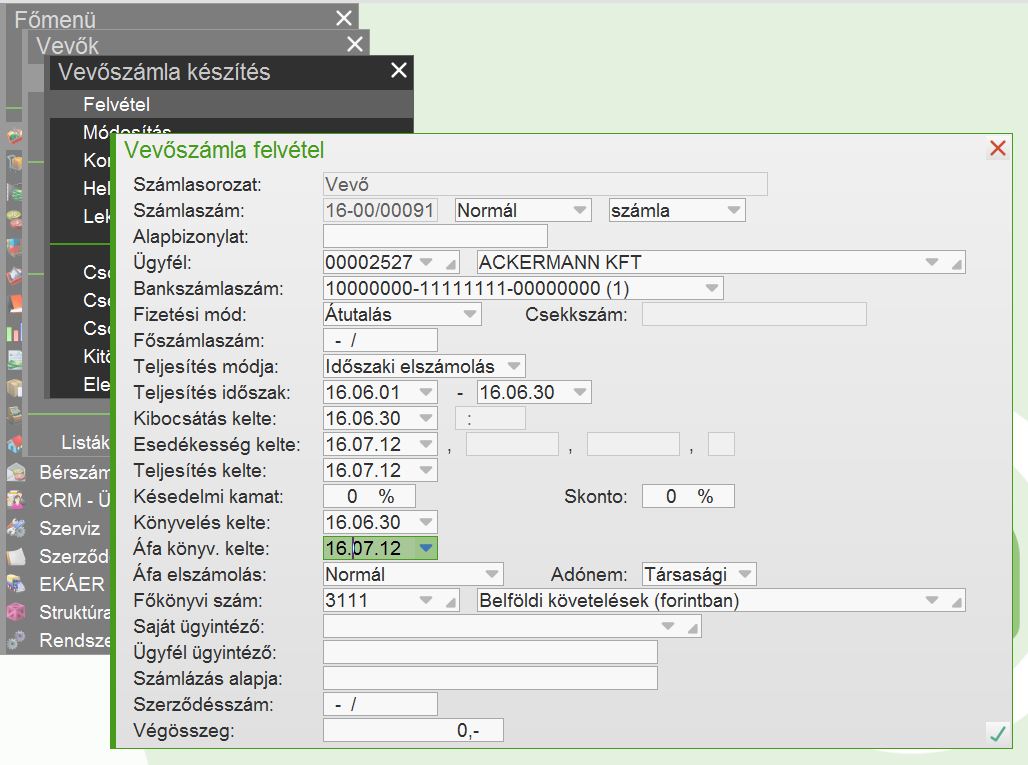The height and width of the screenshot is (765, 1028).
Task: Open Ügyfél code lookup corner triangle
Action: tap(451, 264)
